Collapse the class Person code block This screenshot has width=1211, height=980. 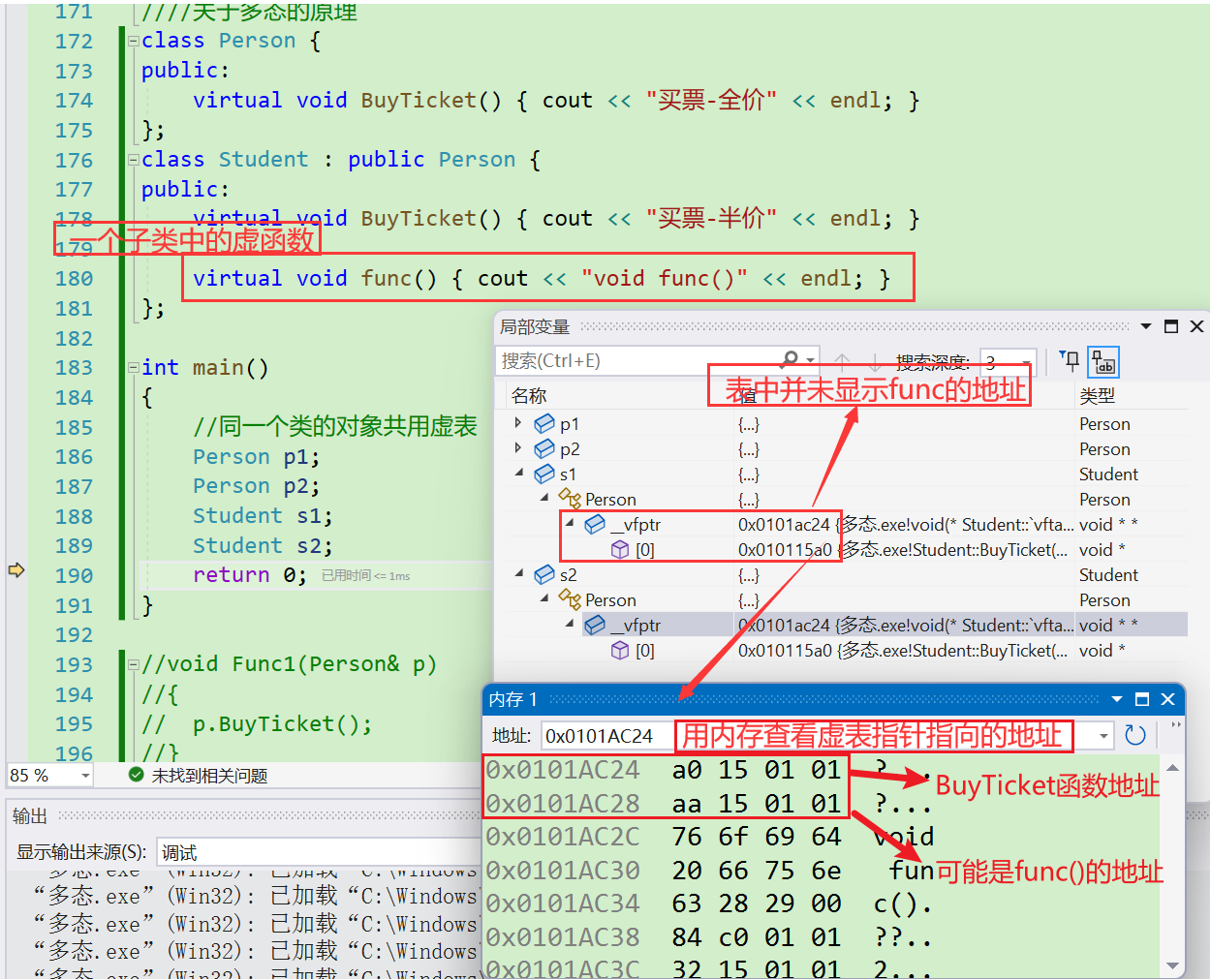[133, 41]
